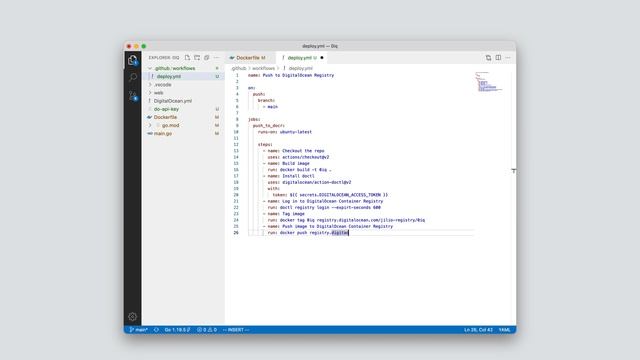Click the .github breadcrumb segment
This screenshot has width=640, height=360.
[x=239, y=68]
